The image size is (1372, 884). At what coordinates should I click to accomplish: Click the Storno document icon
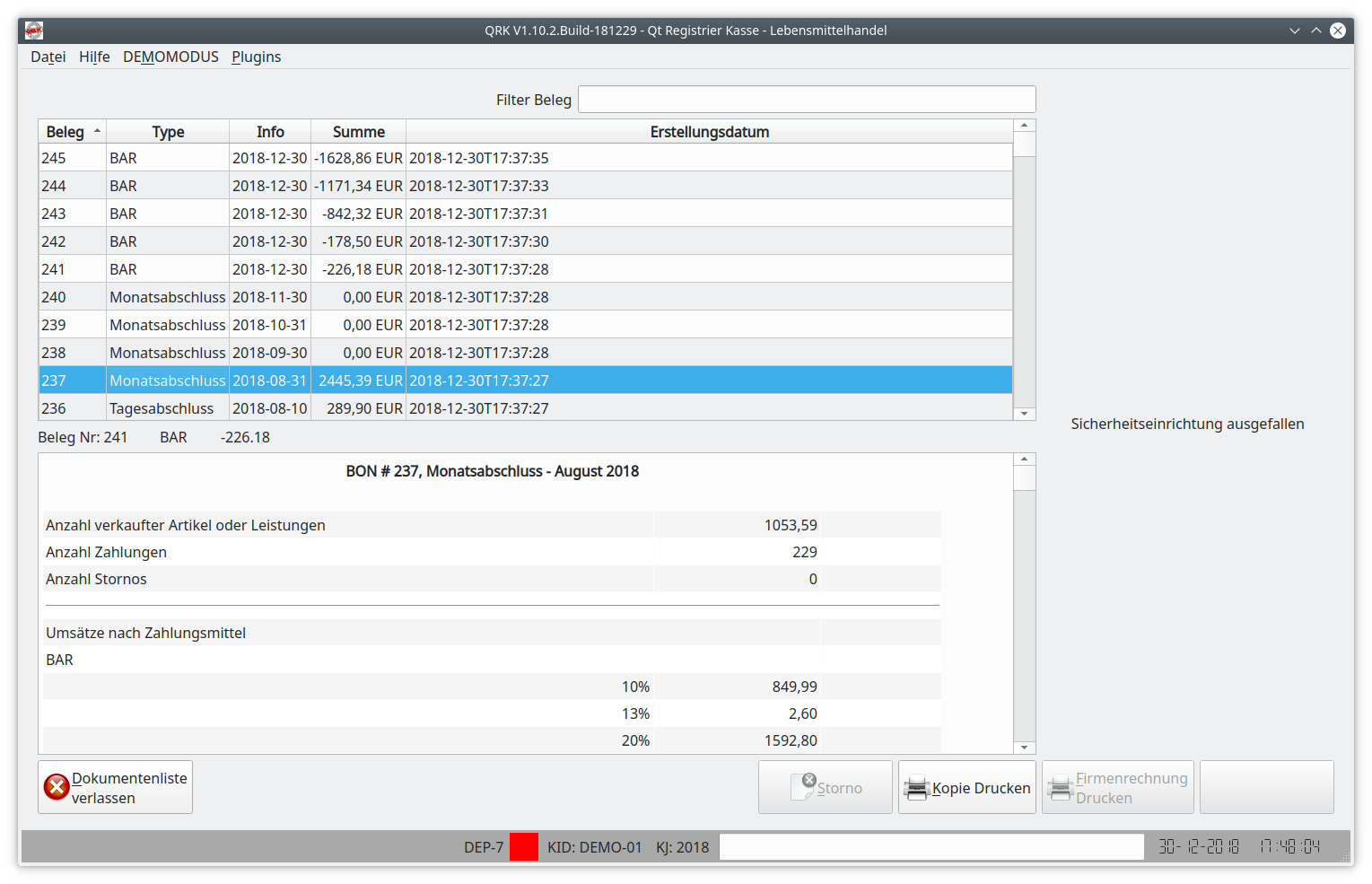pyautogui.click(x=803, y=787)
